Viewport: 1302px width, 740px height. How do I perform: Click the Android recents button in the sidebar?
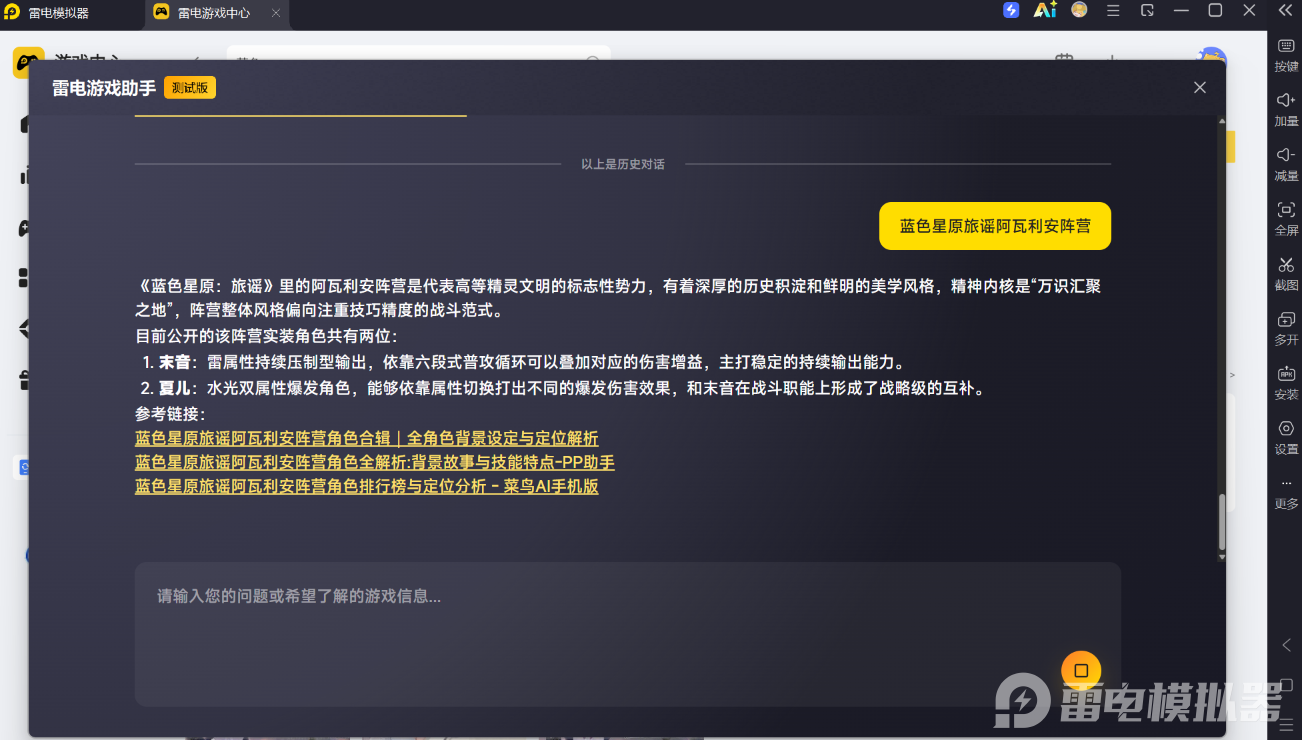1287,724
